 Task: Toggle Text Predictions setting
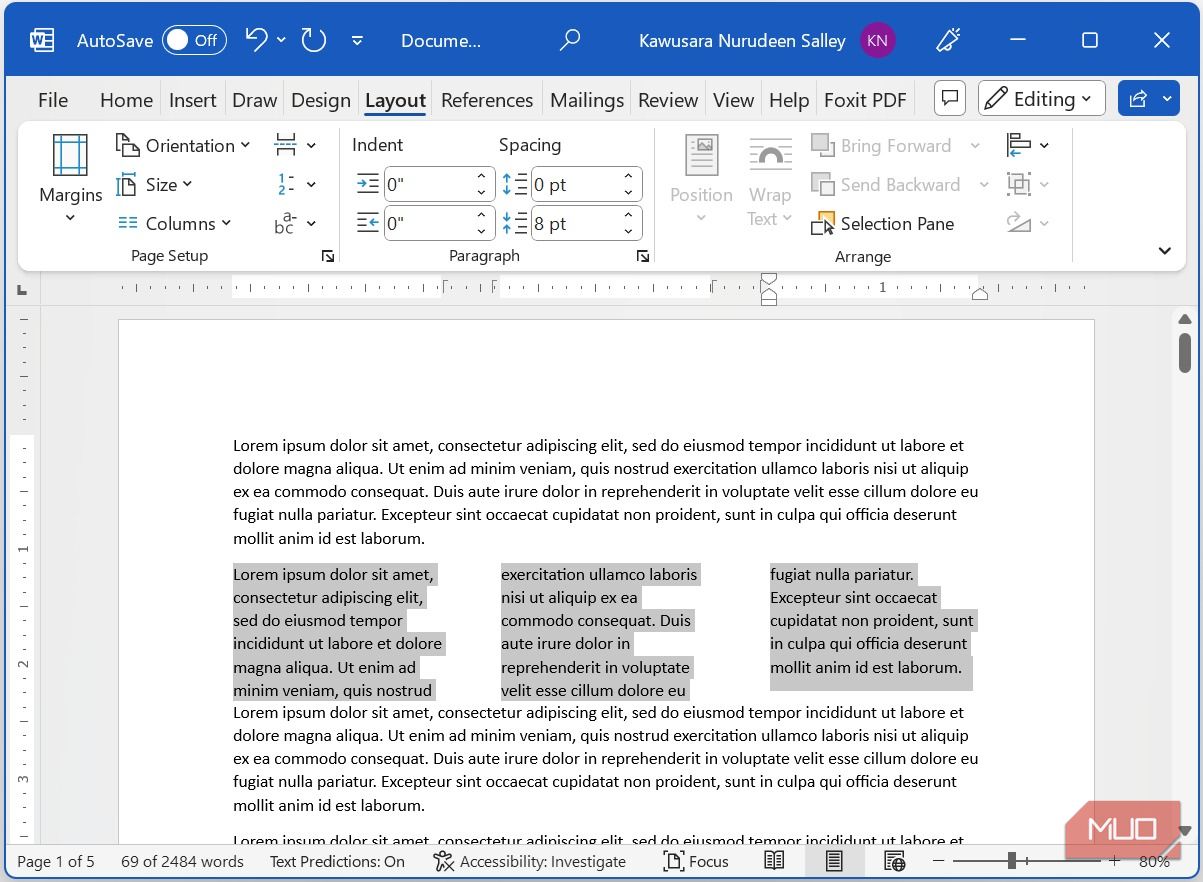pos(337,861)
